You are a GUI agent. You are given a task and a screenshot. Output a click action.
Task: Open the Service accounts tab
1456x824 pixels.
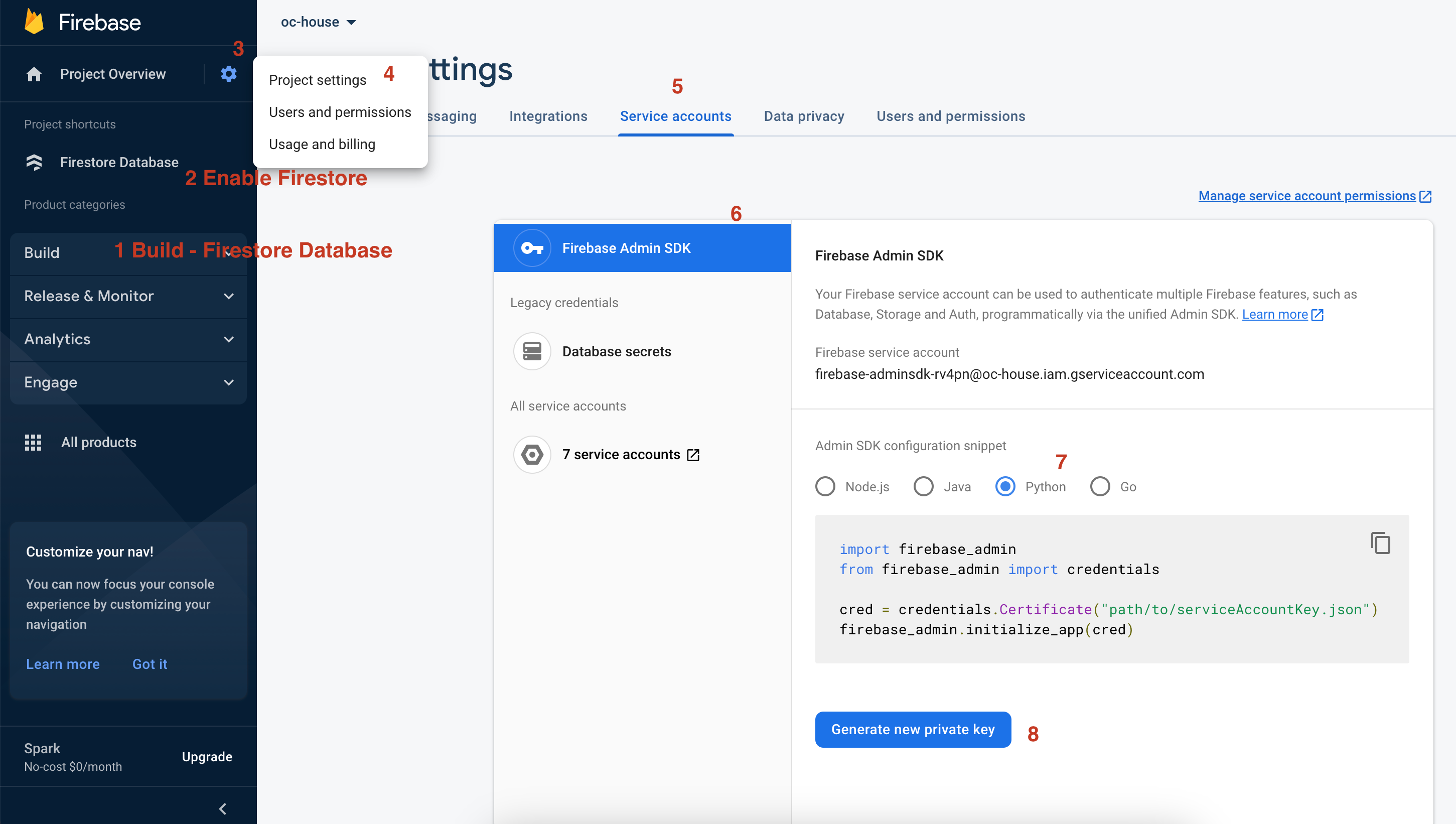pyautogui.click(x=676, y=116)
